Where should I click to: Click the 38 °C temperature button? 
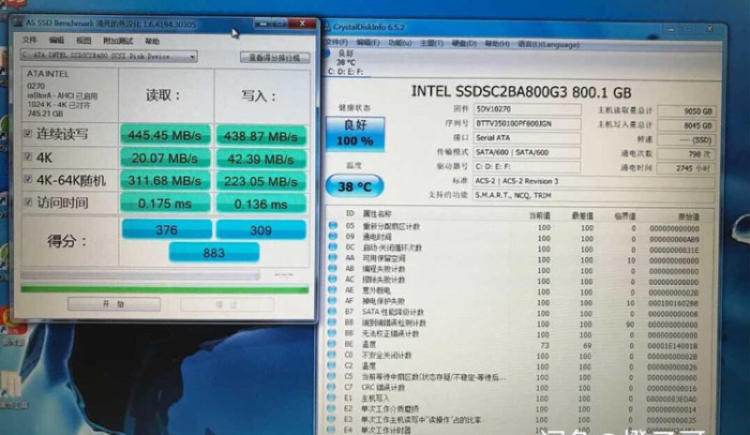point(354,186)
